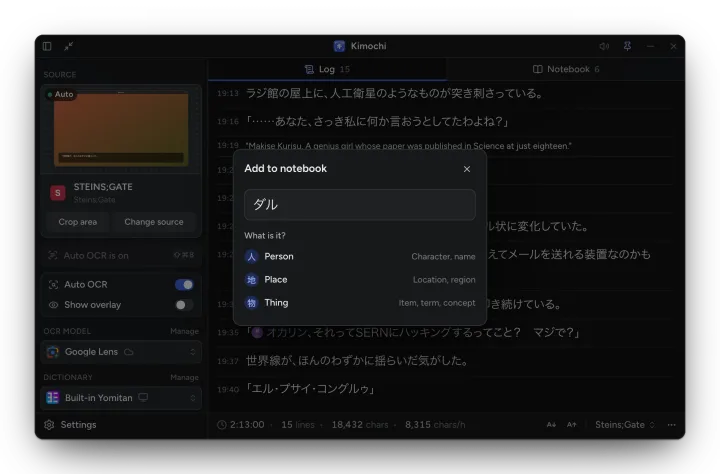The image size is (720, 474).
Task: Click the Crop area button
Action: [x=78, y=222]
